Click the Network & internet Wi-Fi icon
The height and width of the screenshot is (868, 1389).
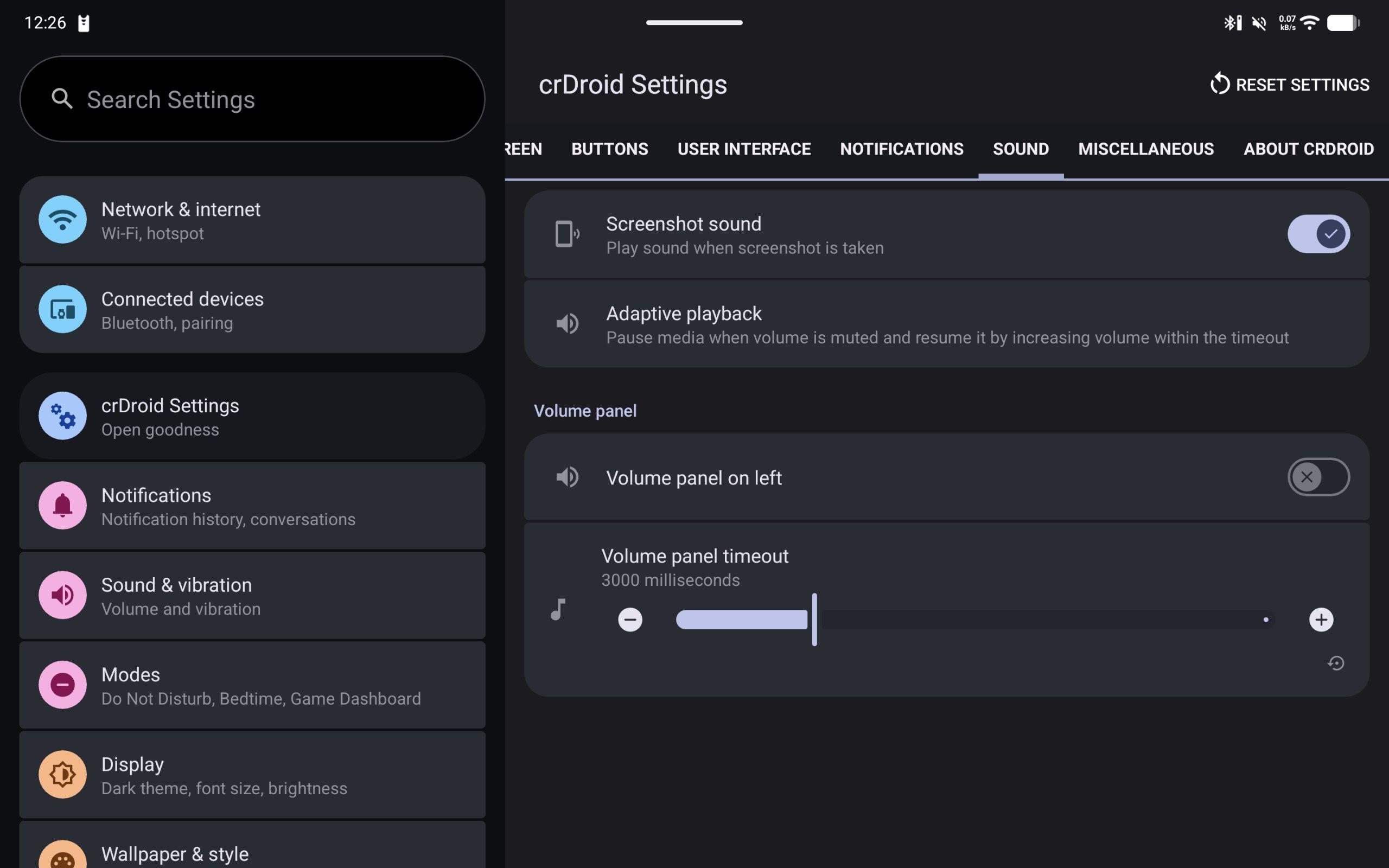[x=62, y=220]
